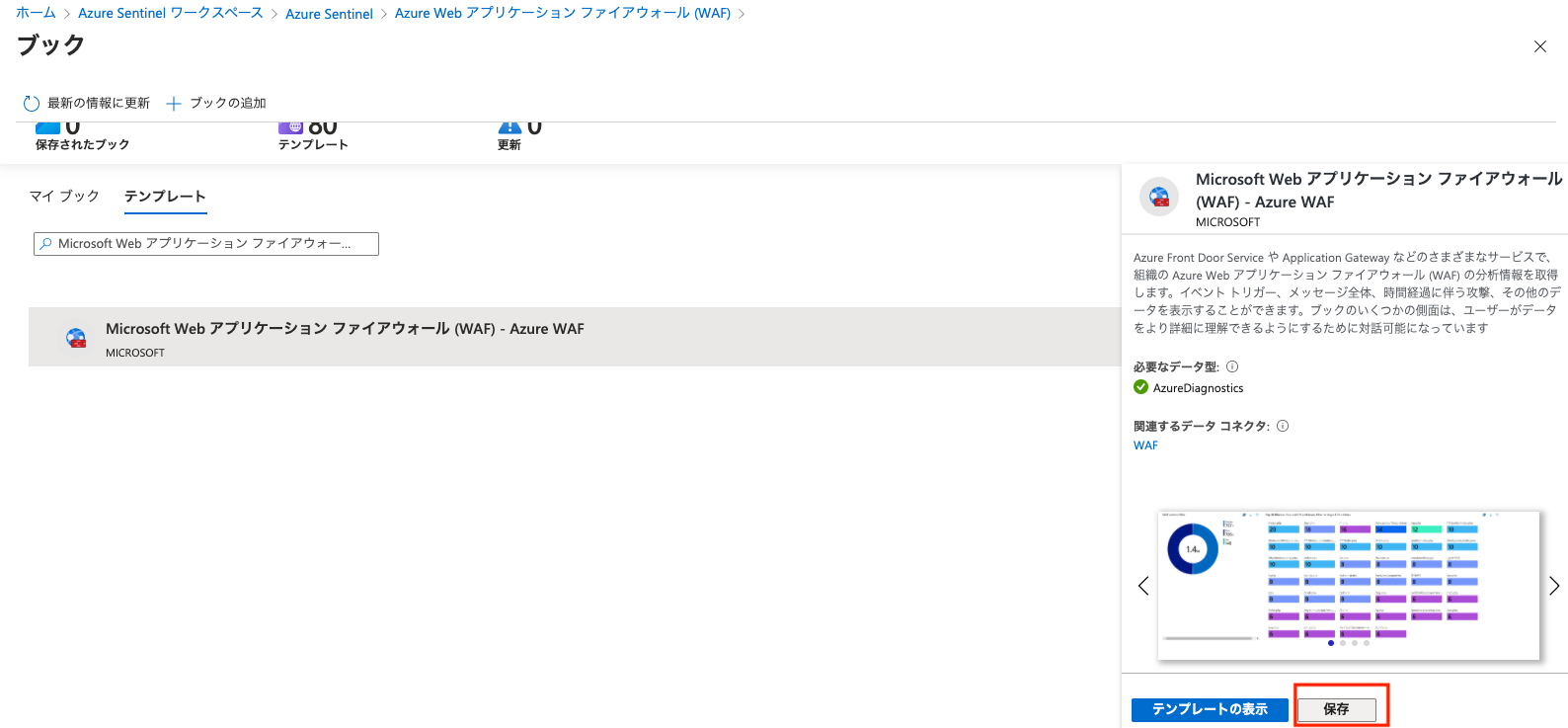Click the info icon next to 関連するデータ コネクタ
1568x728 pixels.
point(1283,426)
